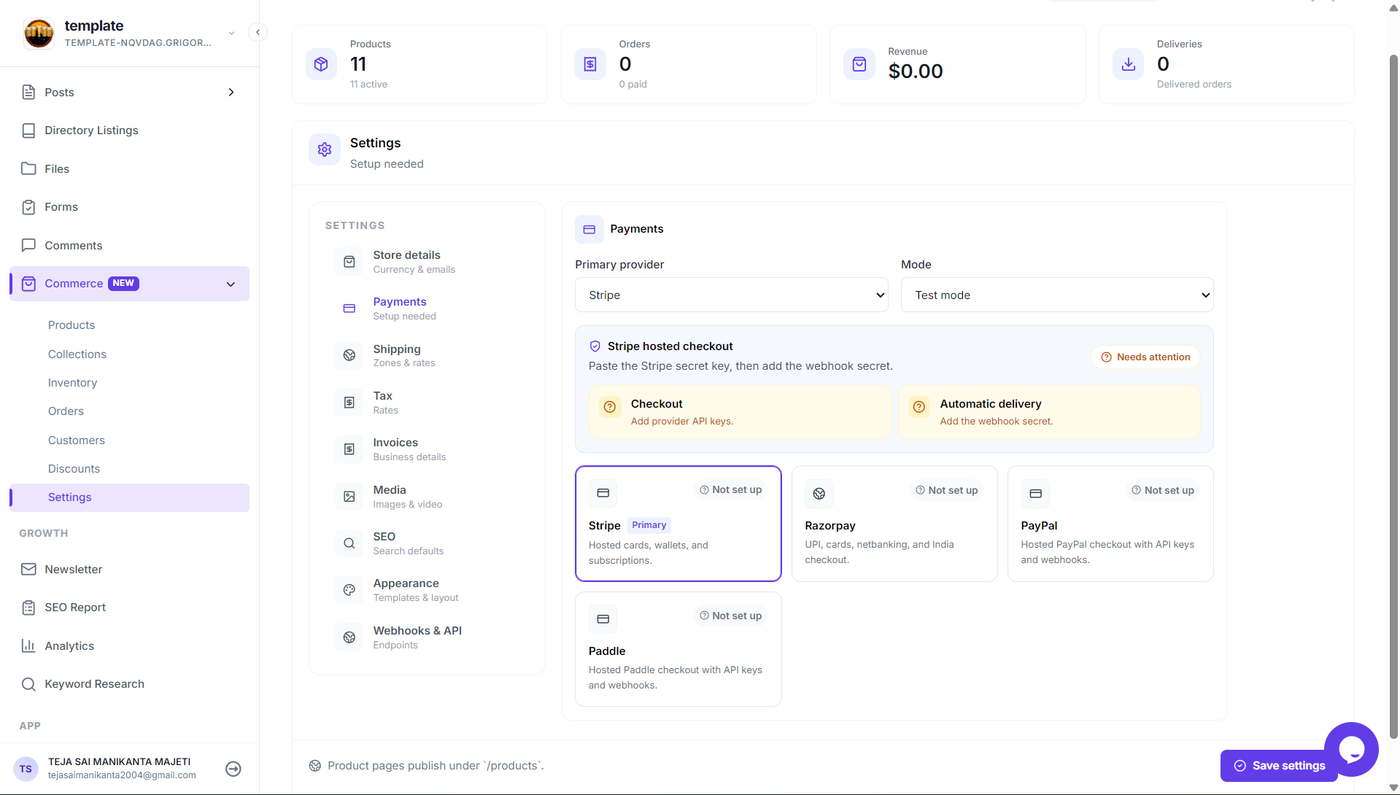Click the Products box icon in stats
Screen dimensions: 1400x795
pos(321,64)
